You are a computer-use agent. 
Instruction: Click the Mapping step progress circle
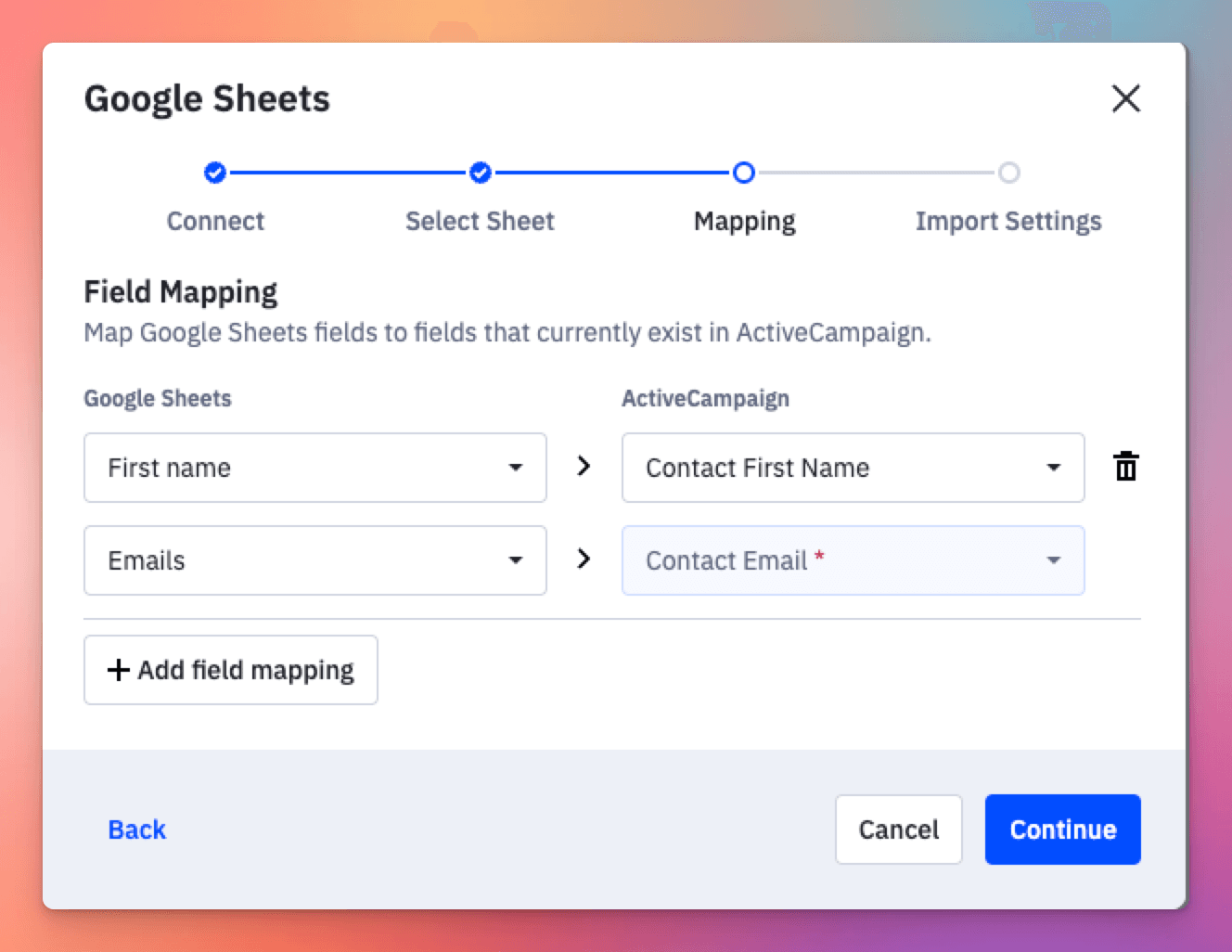click(744, 173)
